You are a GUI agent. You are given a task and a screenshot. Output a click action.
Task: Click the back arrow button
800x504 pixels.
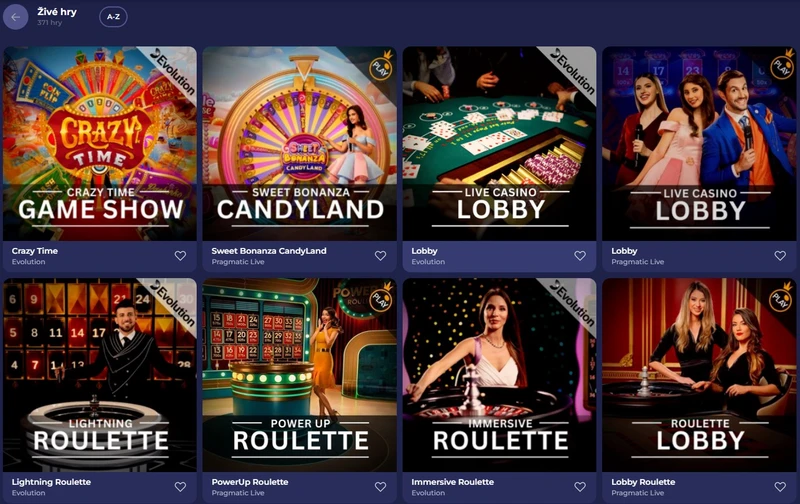click(x=15, y=17)
